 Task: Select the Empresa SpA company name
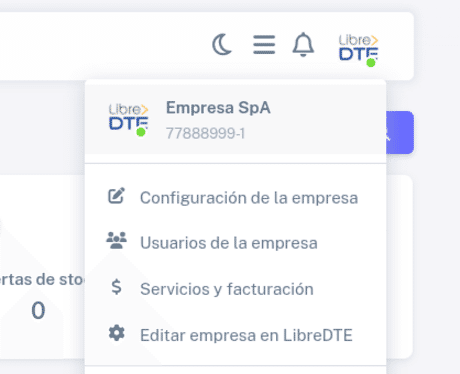point(218,108)
